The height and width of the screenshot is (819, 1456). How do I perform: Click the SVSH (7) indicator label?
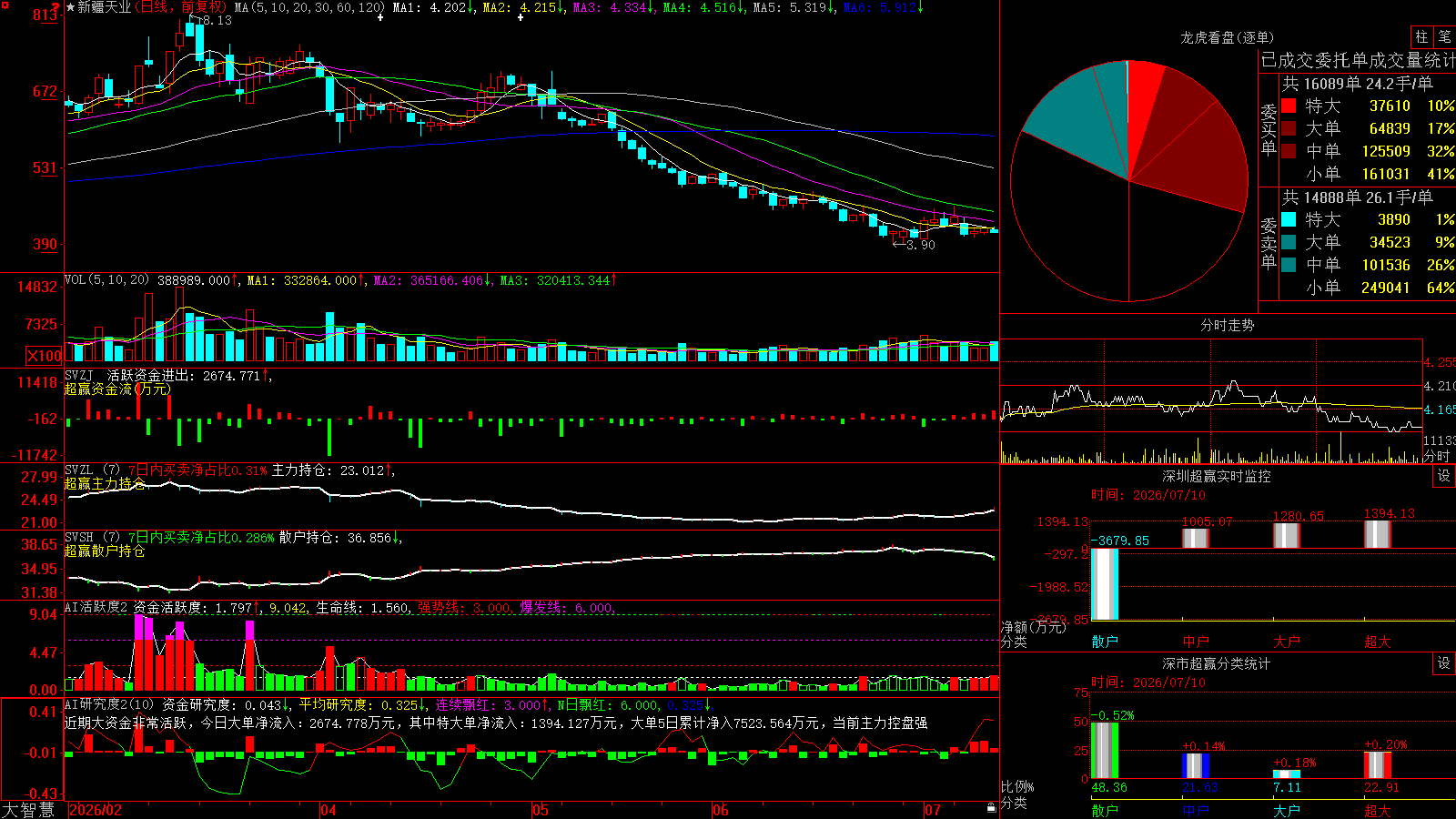[92, 538]
